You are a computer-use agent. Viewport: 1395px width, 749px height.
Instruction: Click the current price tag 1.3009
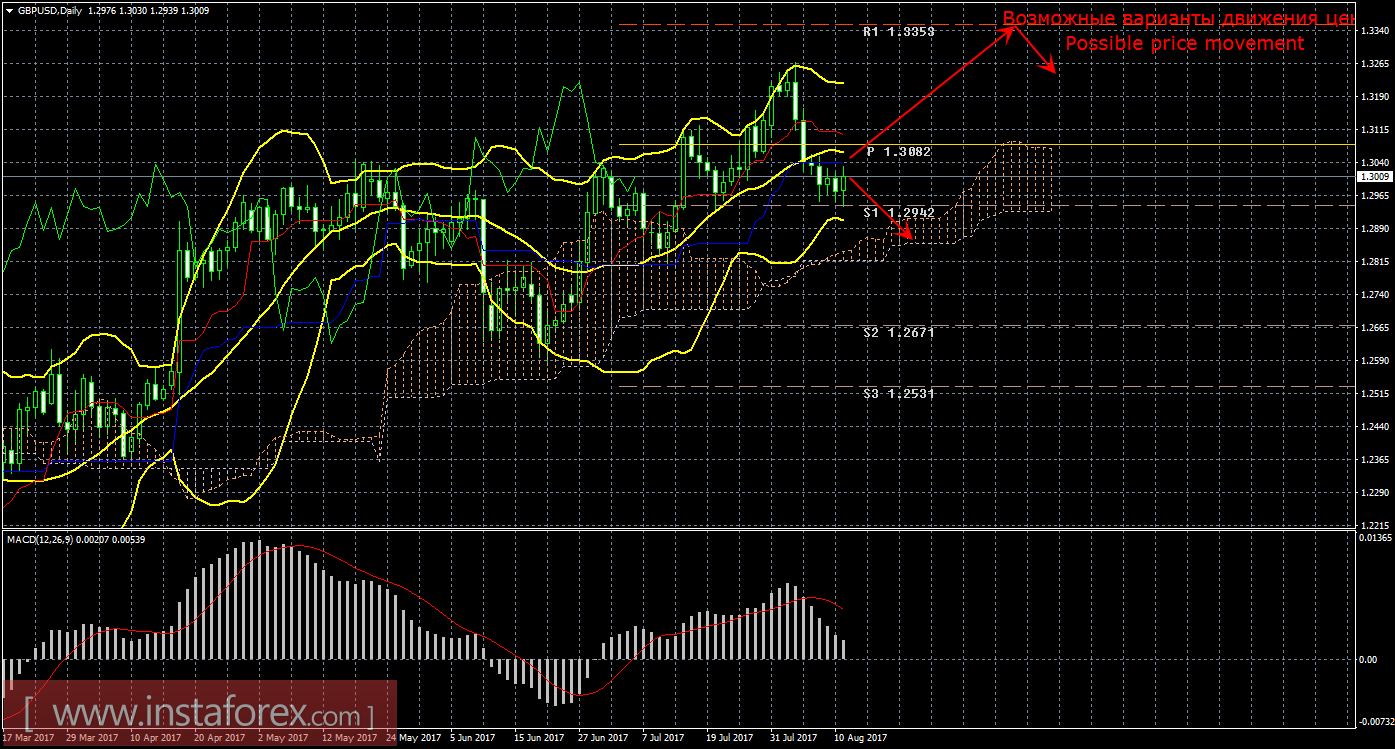tap(1375, 177)
